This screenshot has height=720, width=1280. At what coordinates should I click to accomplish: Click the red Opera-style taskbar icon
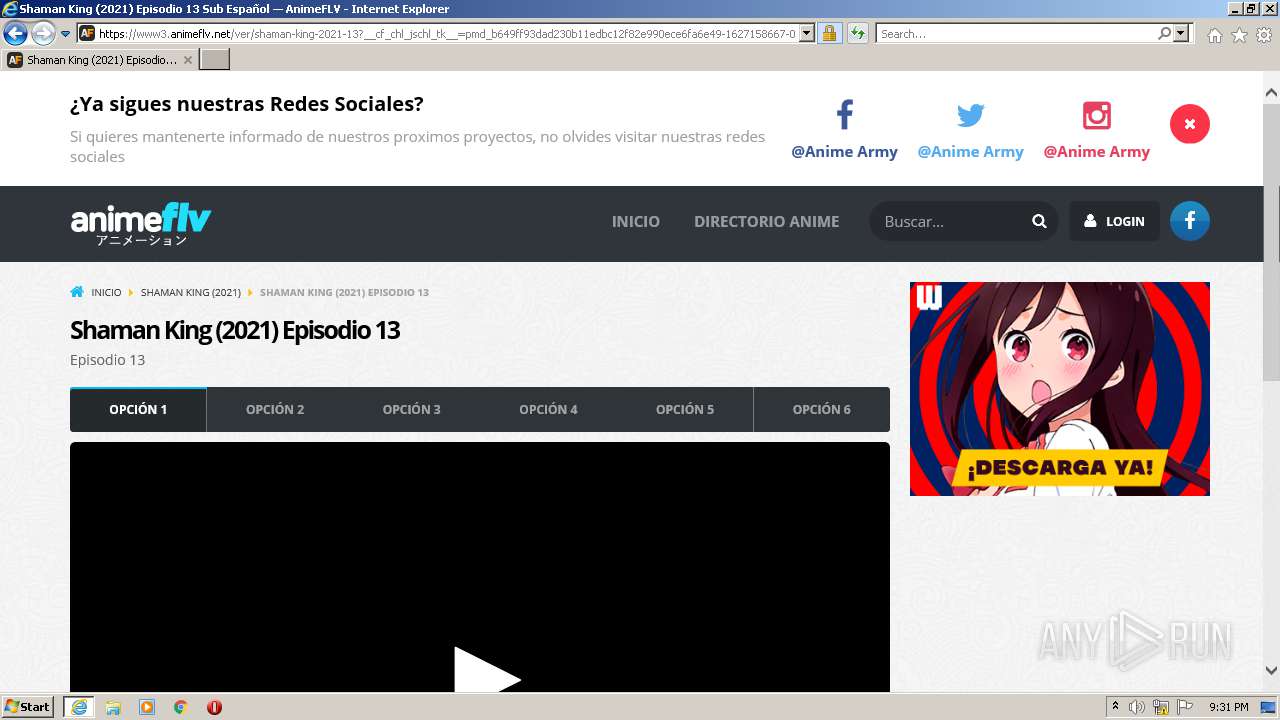pyautogui.click(x=214, y=707)
